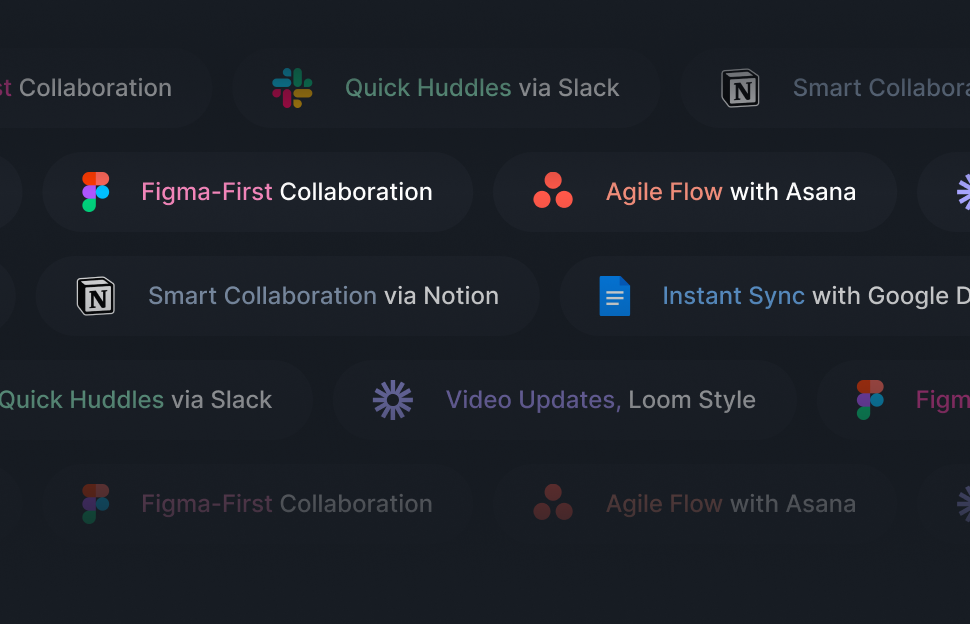The height and width of the screenshot is (624, 970).
Task: Click the truncated 'Smart Collabora' text in top row
Action: click(880, 88)
